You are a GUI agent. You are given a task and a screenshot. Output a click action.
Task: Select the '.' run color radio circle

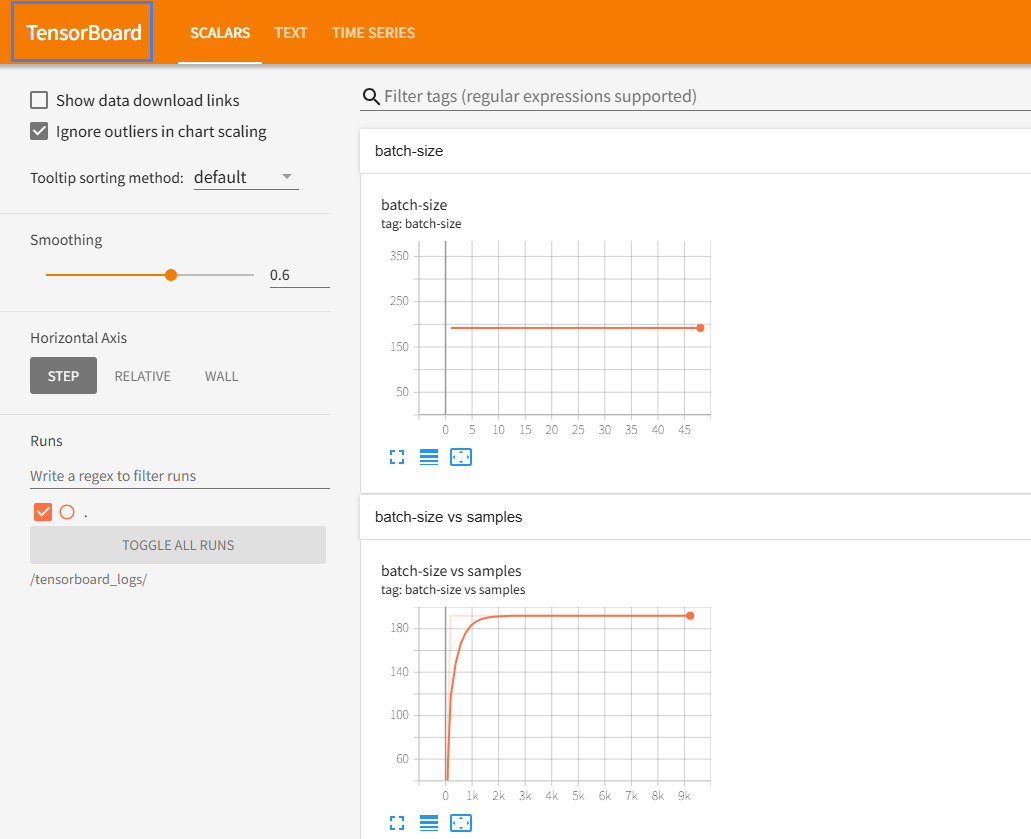(x=67, y=512)
